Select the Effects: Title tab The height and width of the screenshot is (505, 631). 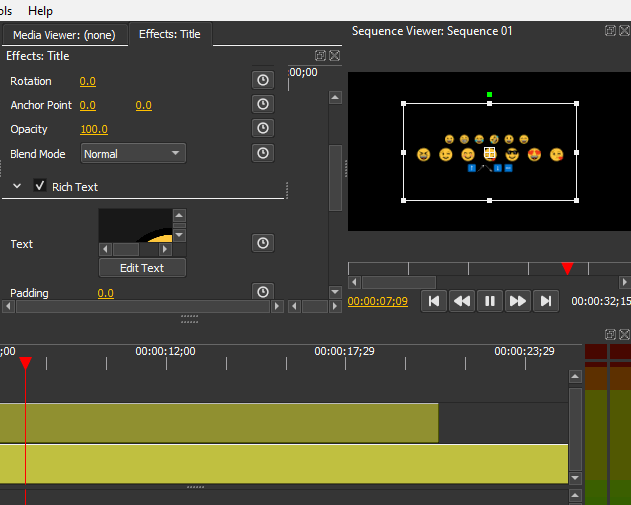click(x=170, y=34)
